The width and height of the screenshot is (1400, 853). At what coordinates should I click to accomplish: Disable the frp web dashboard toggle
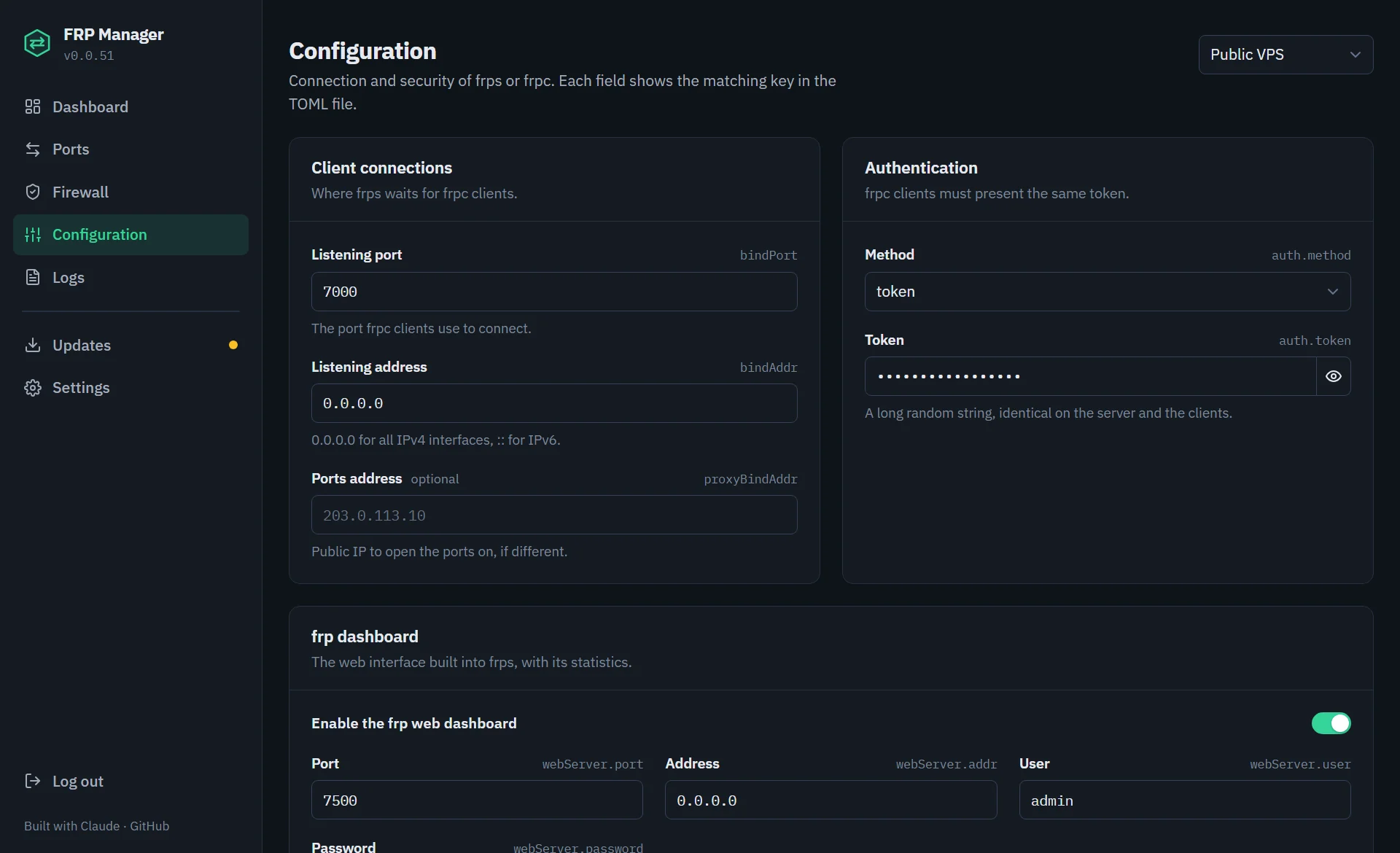pos(1331,723)
